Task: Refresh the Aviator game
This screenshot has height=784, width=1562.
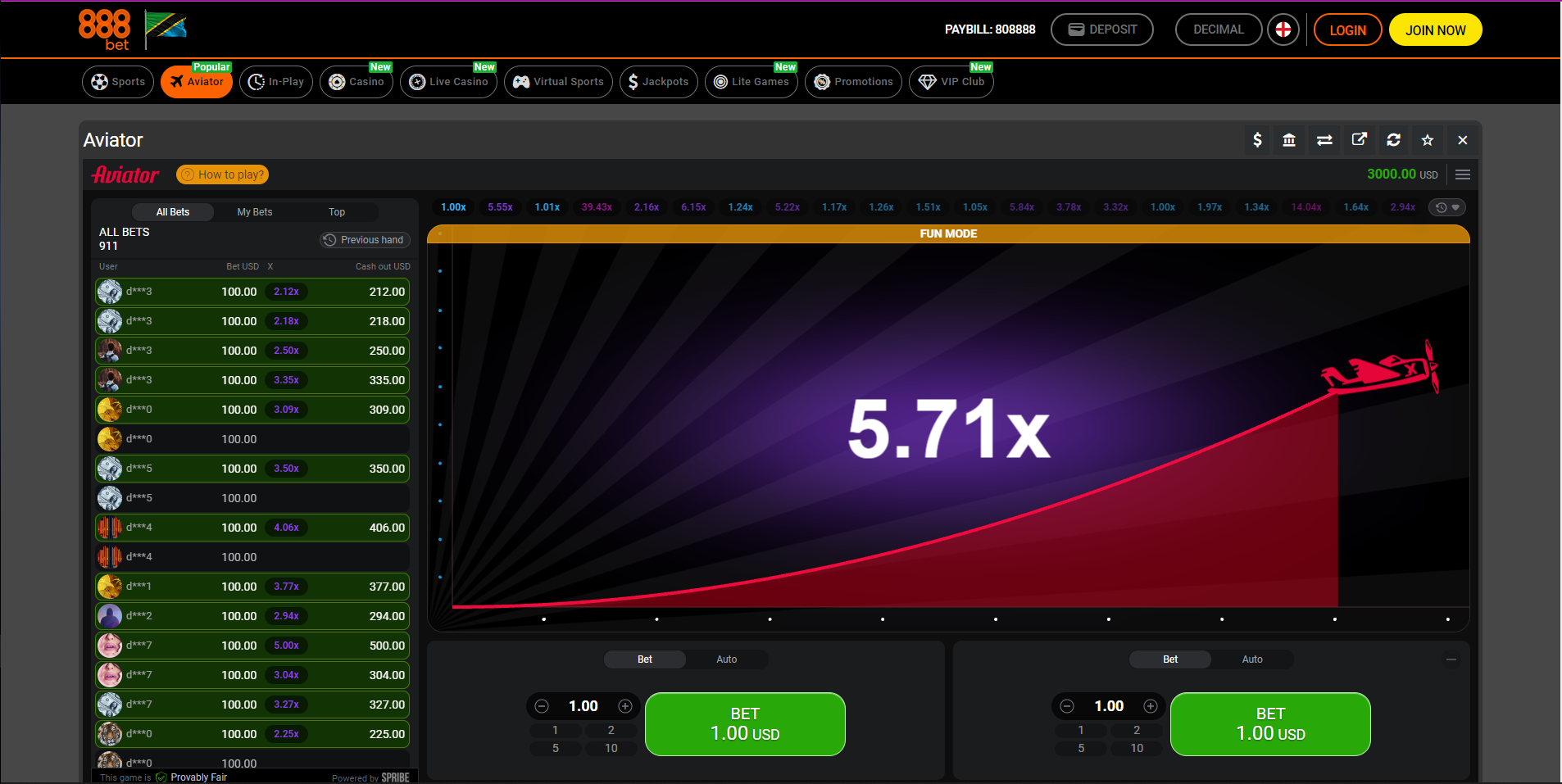Action: click(x=1393, y=140)
